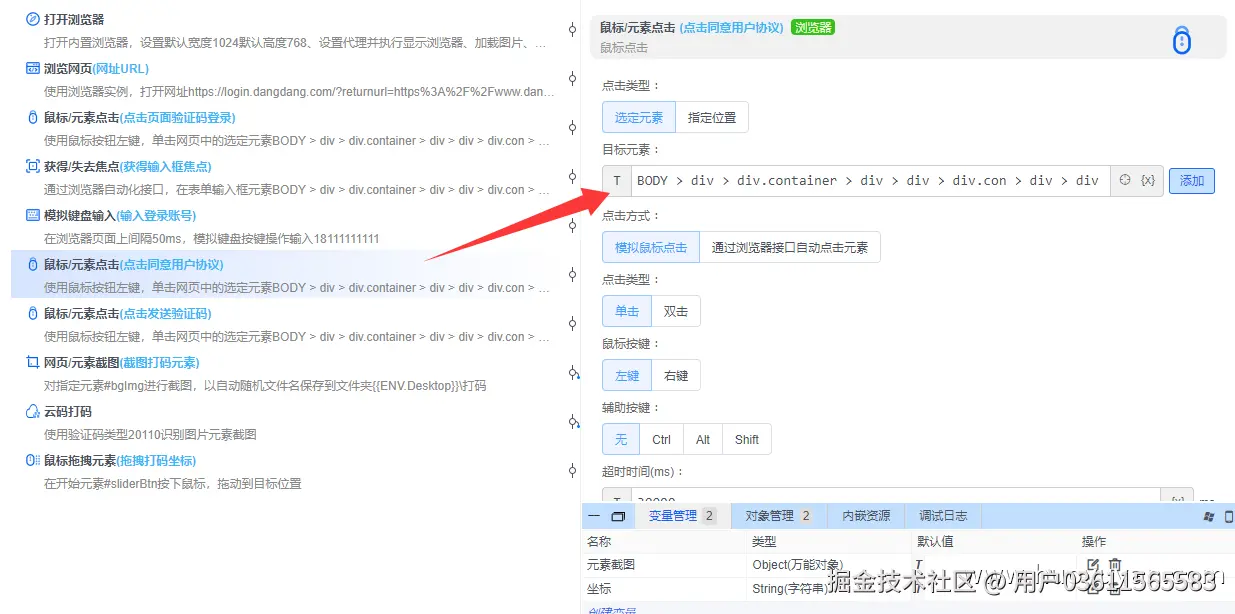Image resolution: width=1235 pixels, height=614 pixels.
Task: Select the 指定位置 click type option
Action: [713, 117]
